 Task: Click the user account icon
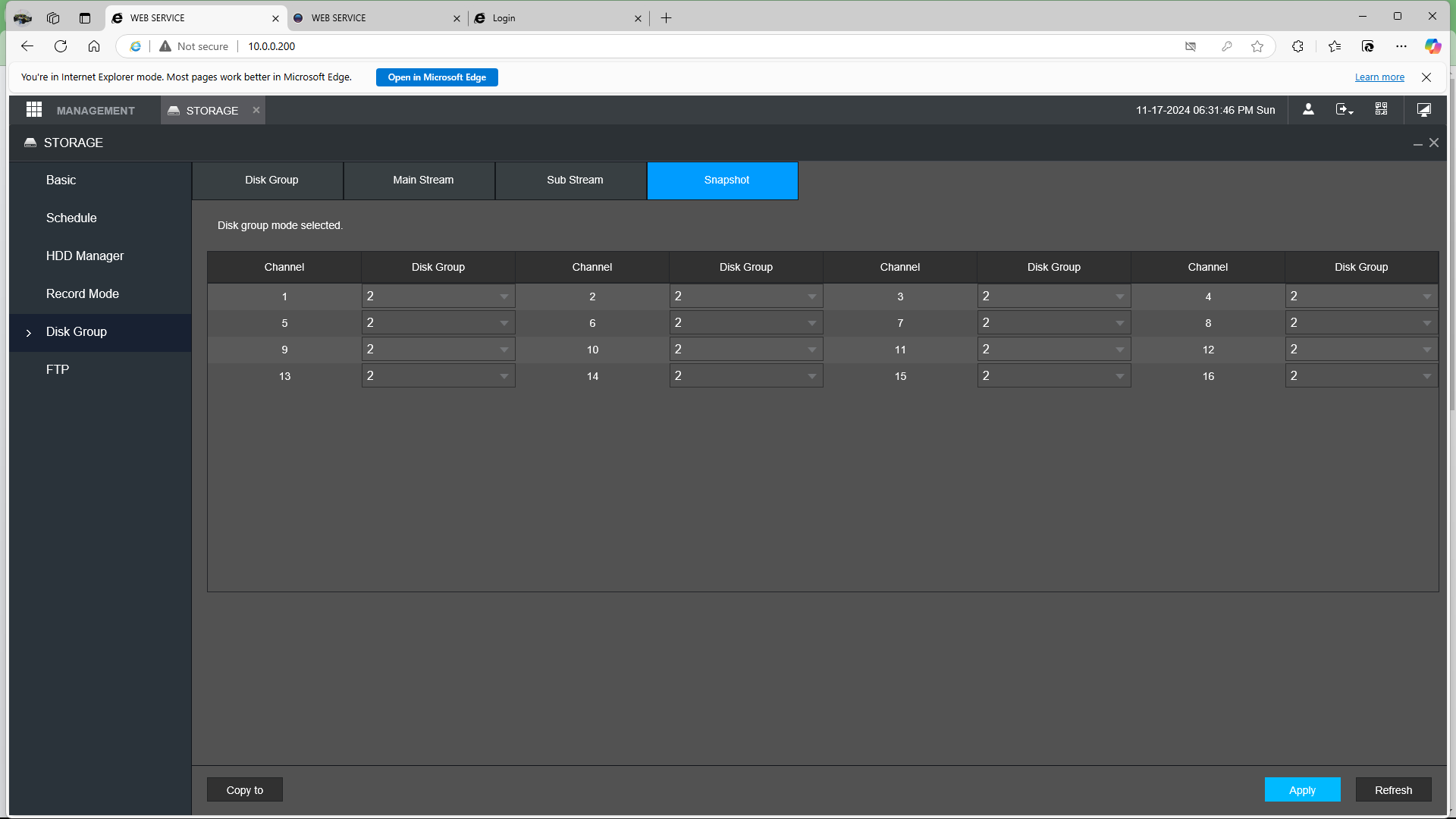click(1308, 110)
